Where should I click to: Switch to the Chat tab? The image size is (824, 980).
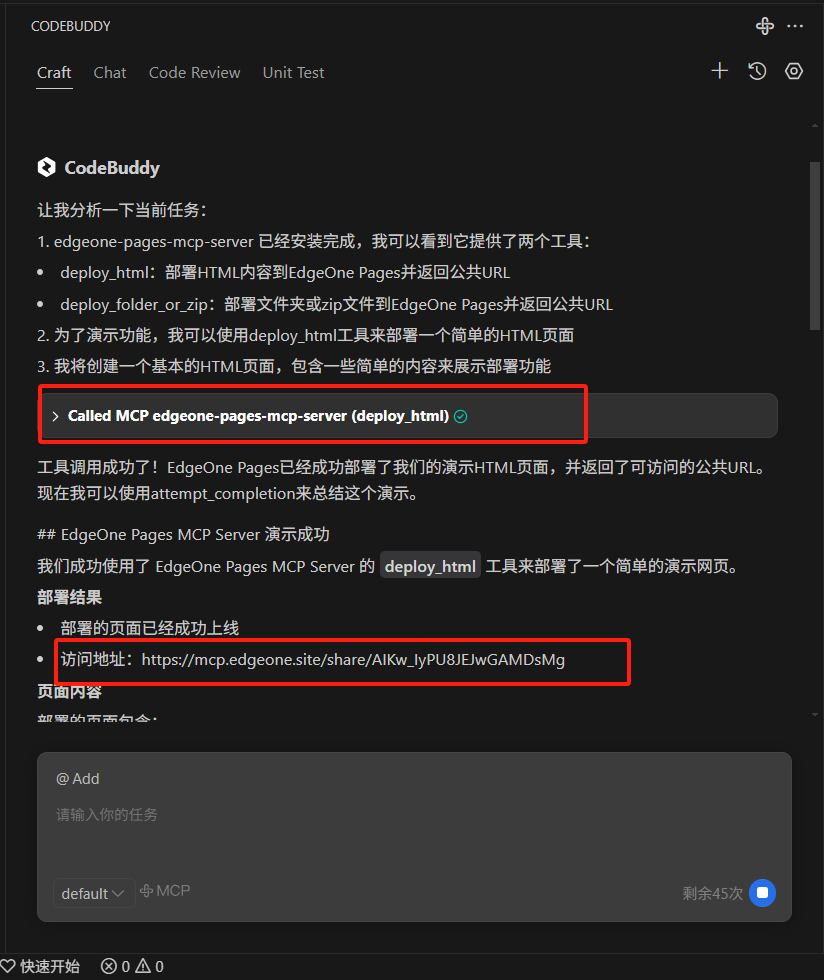coord(109,72)
